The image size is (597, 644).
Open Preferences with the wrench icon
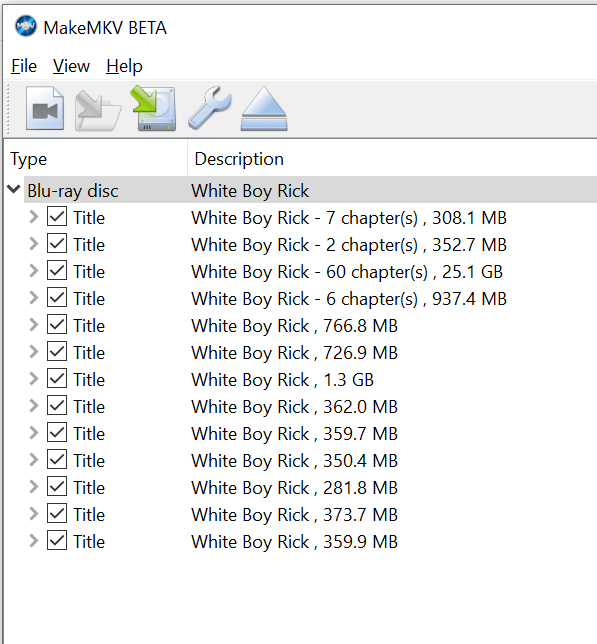point(210,108)
